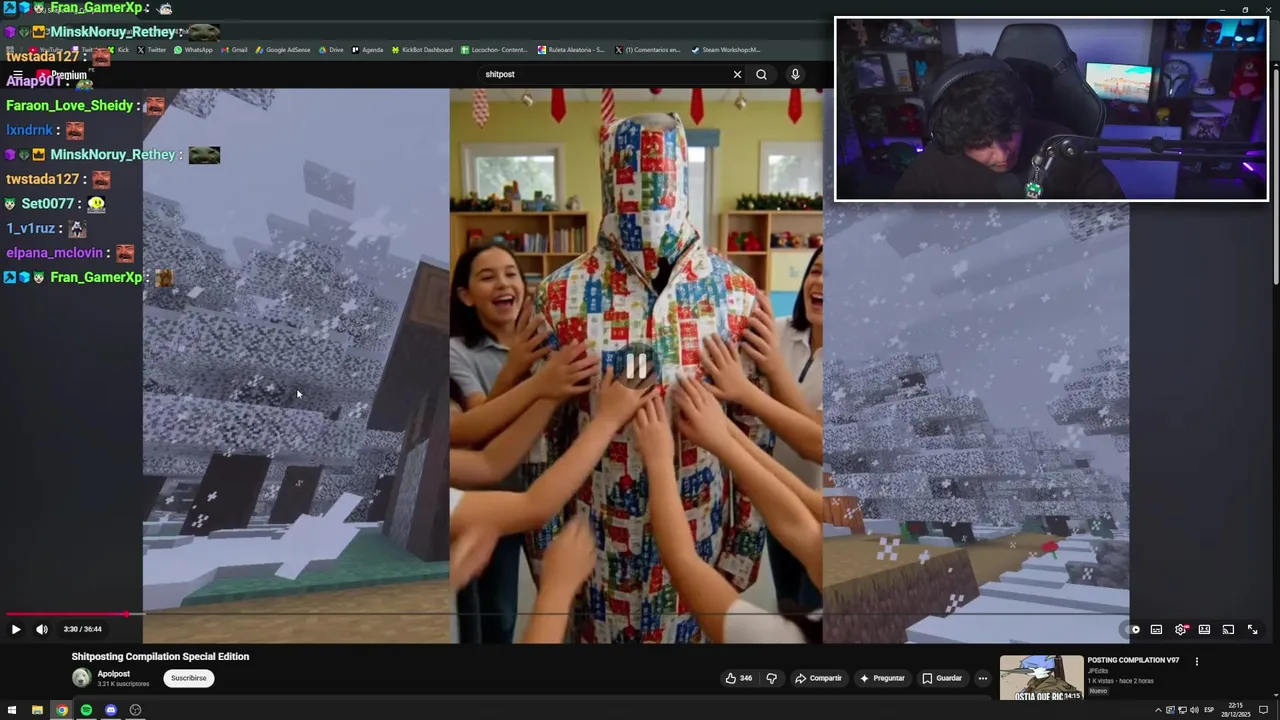Save the video with Guardar
Image resolution: width=1280 pixels, height=720 pixels.
942,678
